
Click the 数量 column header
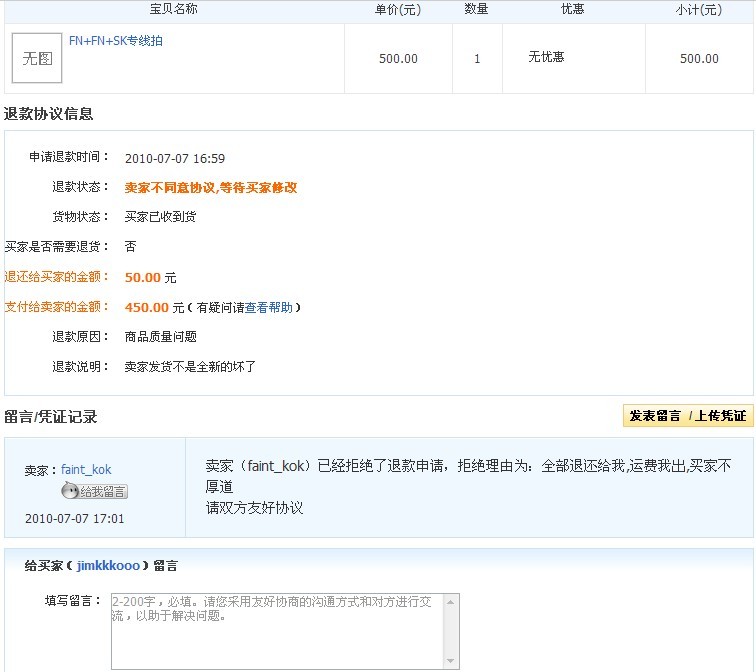[477, 10]
